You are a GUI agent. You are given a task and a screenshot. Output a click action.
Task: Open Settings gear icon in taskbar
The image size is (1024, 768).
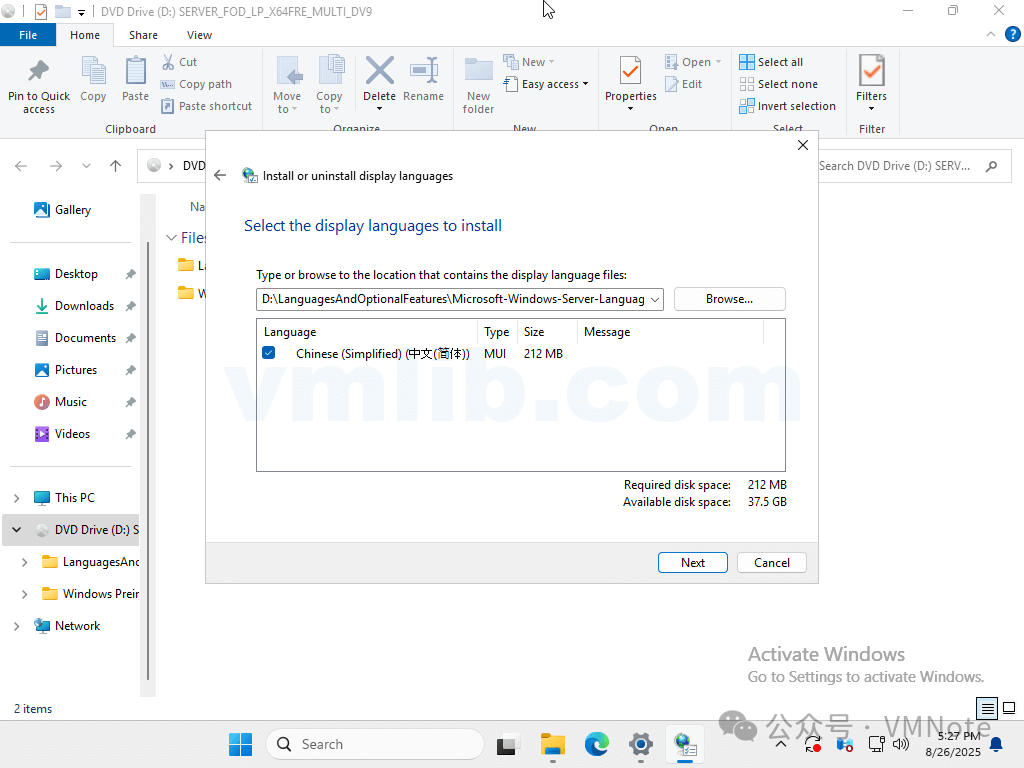tap(641, 744)
